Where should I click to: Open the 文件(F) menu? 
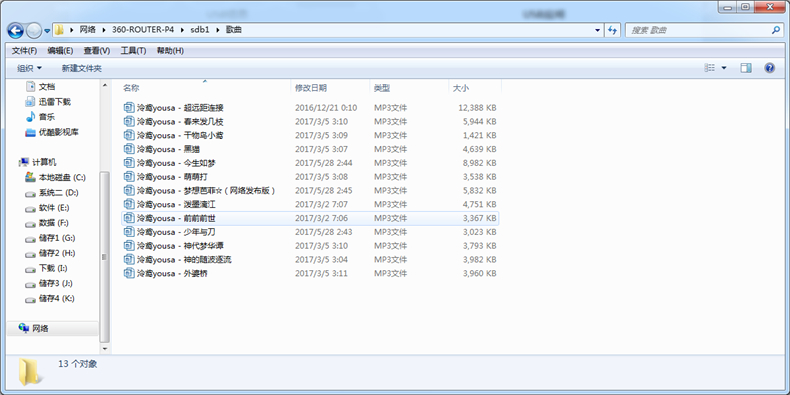click(x=24, y=51)
